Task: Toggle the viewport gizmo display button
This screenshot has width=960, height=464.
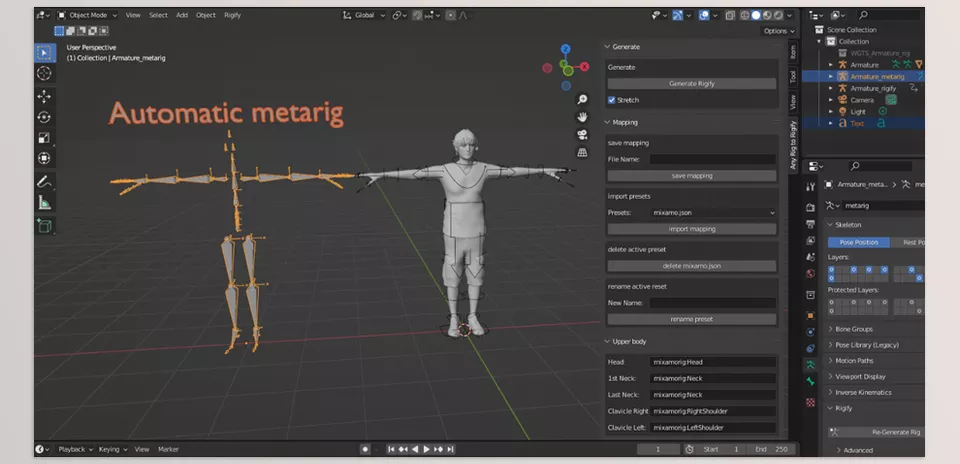Action: click(678, 15)
